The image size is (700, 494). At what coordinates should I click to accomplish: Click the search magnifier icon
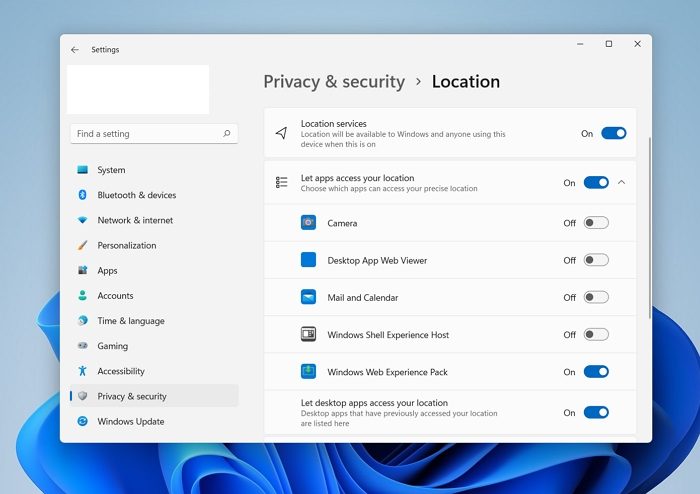tap(227, 133)
